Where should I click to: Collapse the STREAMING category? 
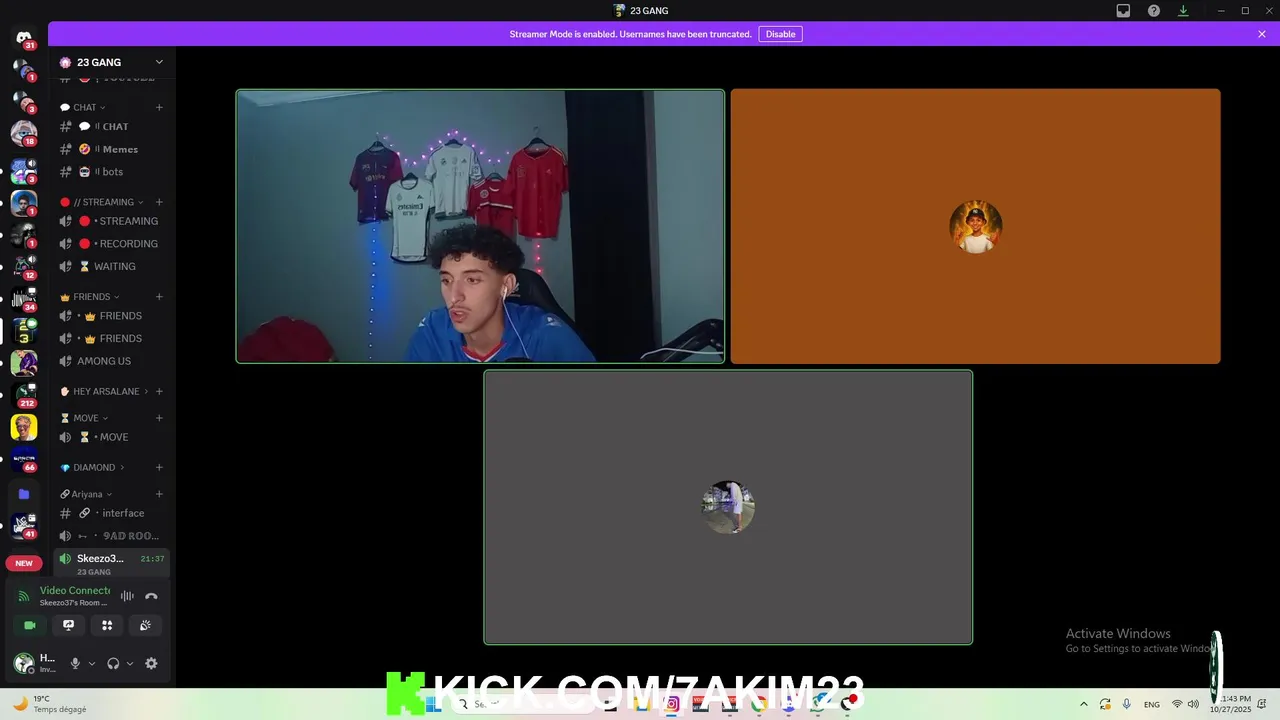(102, 202)
